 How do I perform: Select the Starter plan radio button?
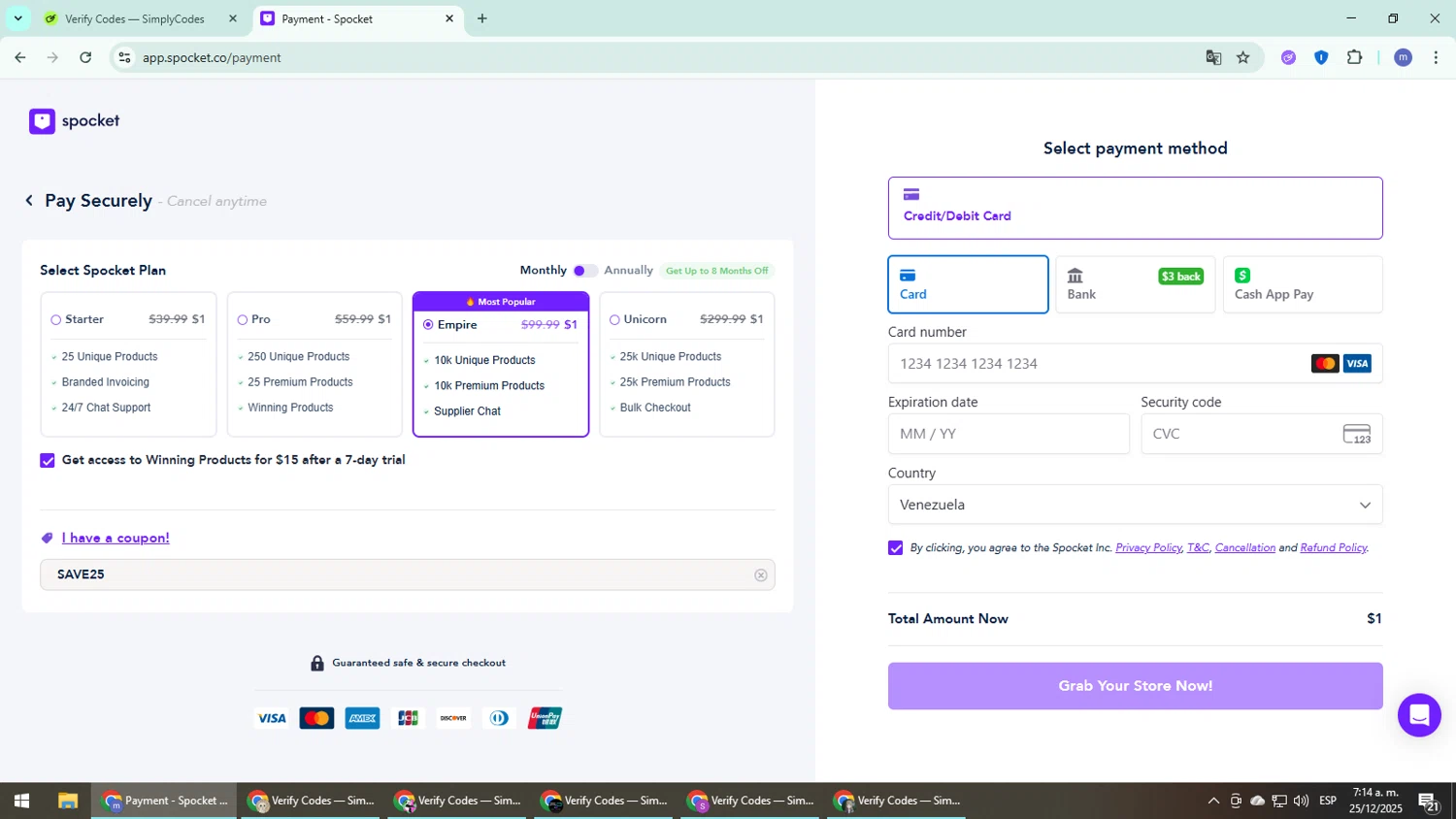56,319
